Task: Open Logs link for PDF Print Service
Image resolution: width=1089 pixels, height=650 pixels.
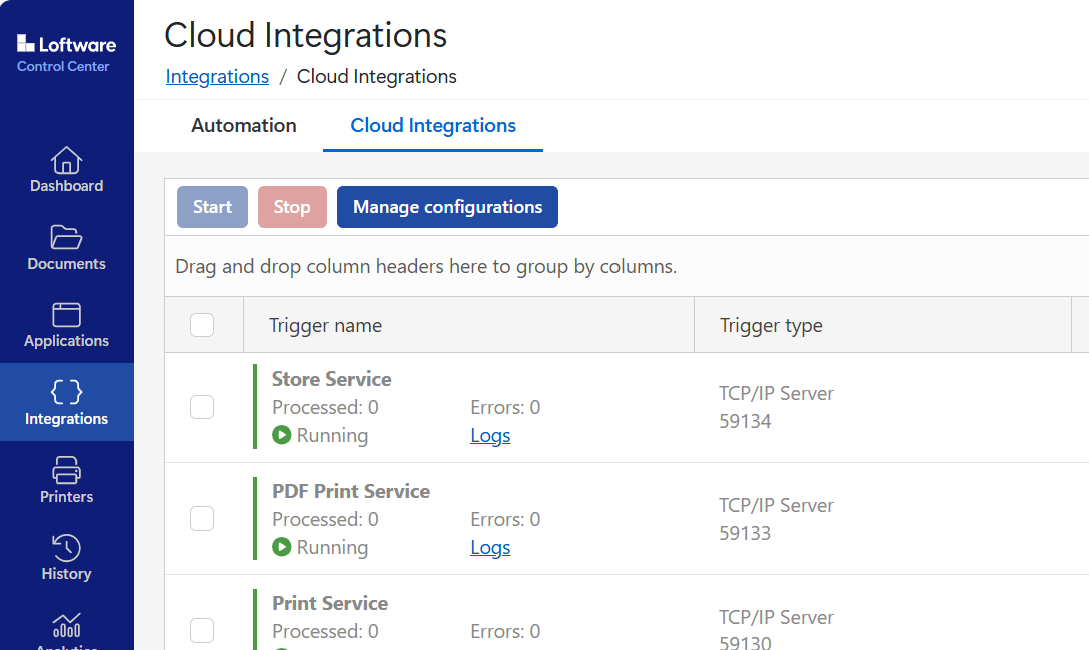Action: click(x=490, y=547)
